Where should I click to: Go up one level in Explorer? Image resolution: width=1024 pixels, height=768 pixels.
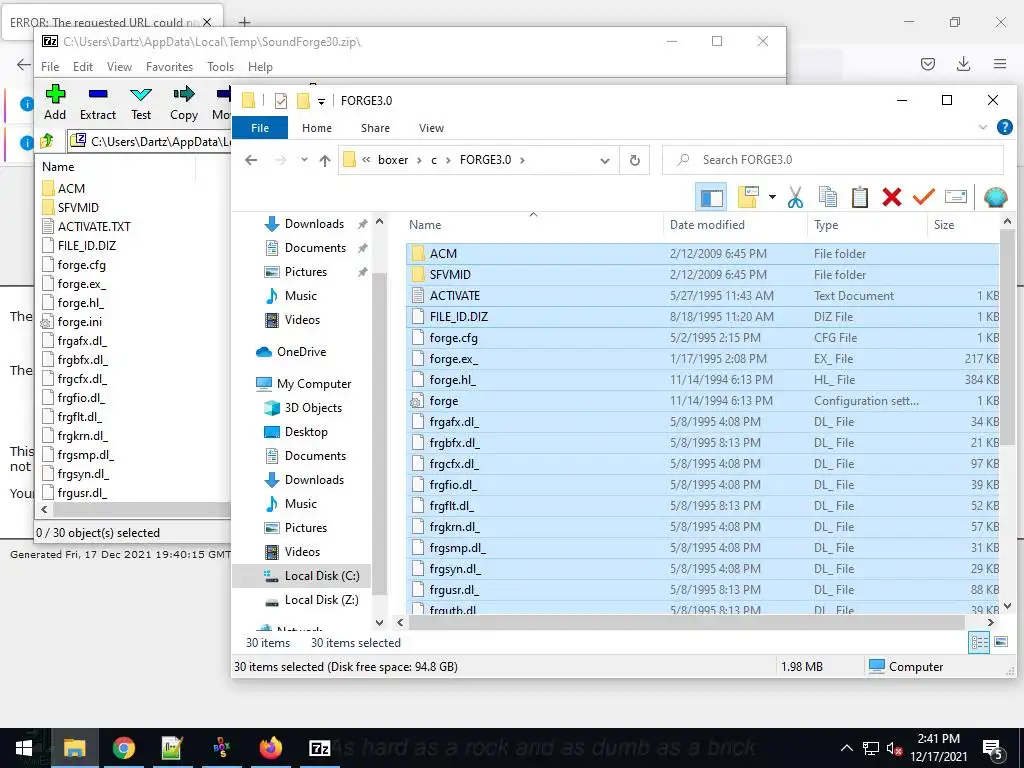325,161
